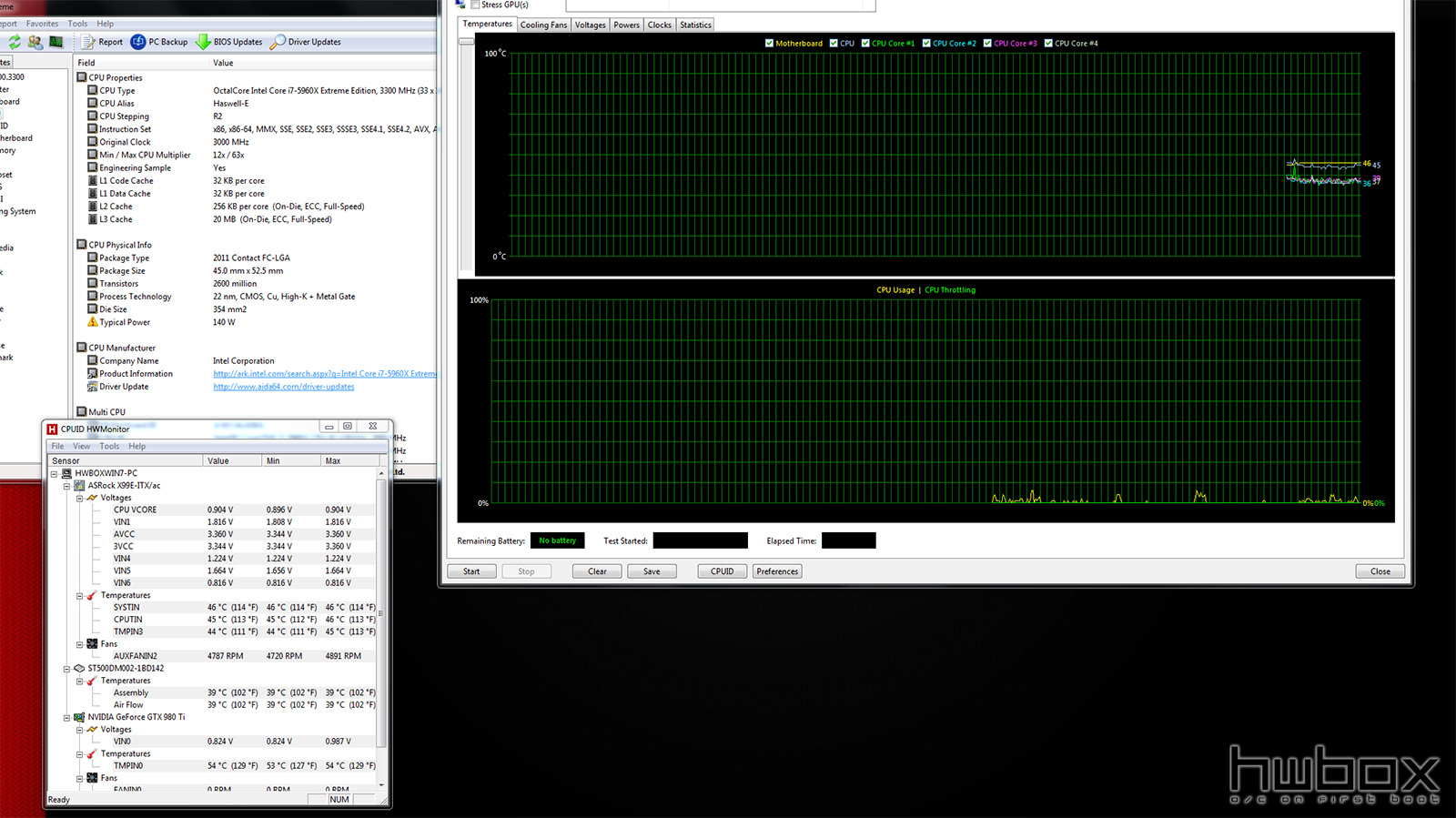
Task: Click the Report toolbar button in AIDA64
Action: pyautogui.click(x=102, y=42)
